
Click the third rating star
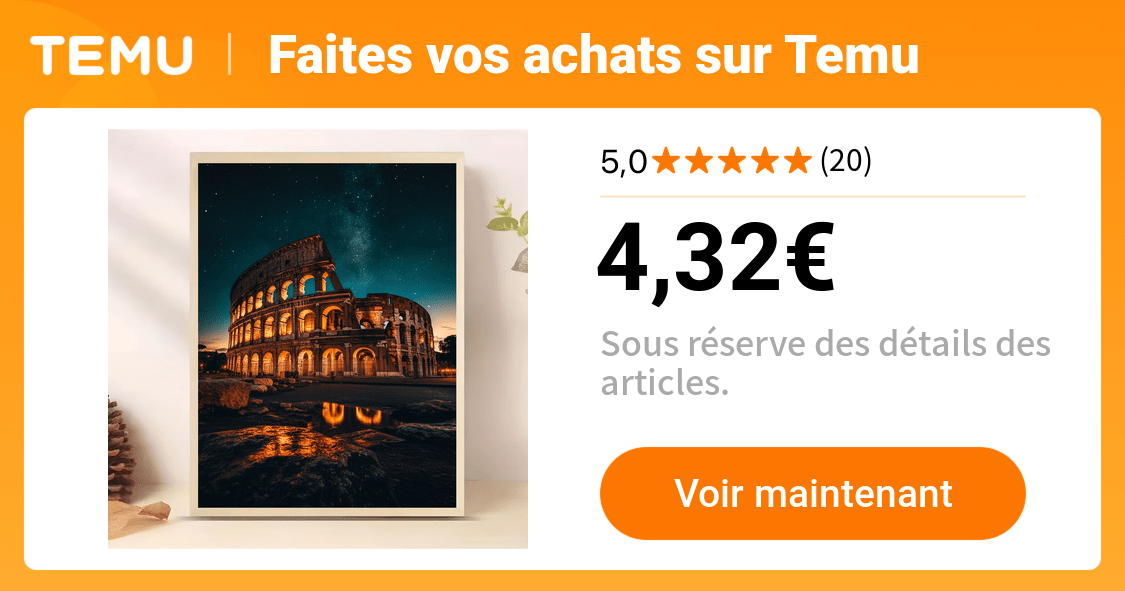tap(732, 161)
